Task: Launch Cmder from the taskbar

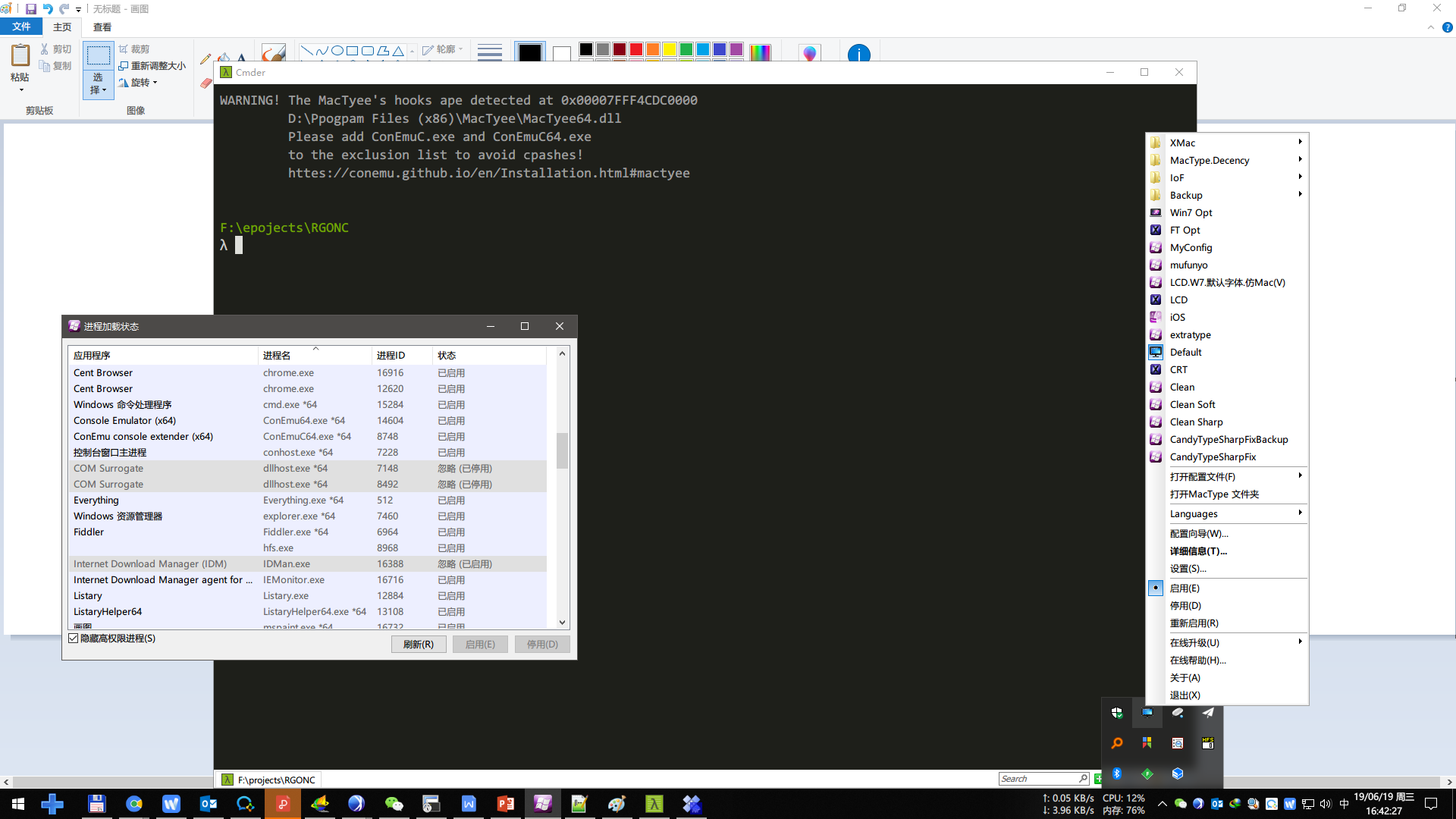Action: point(654,804)
